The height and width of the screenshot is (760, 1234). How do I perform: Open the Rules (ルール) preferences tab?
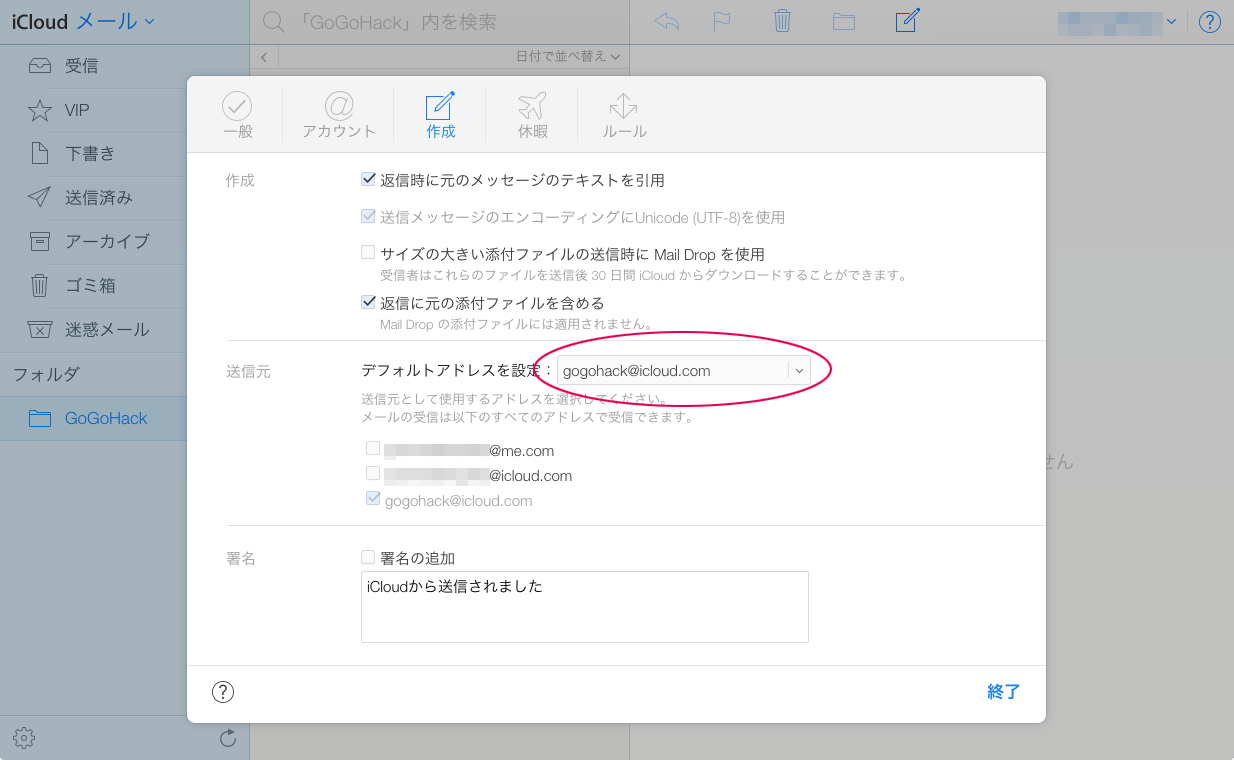624,115
